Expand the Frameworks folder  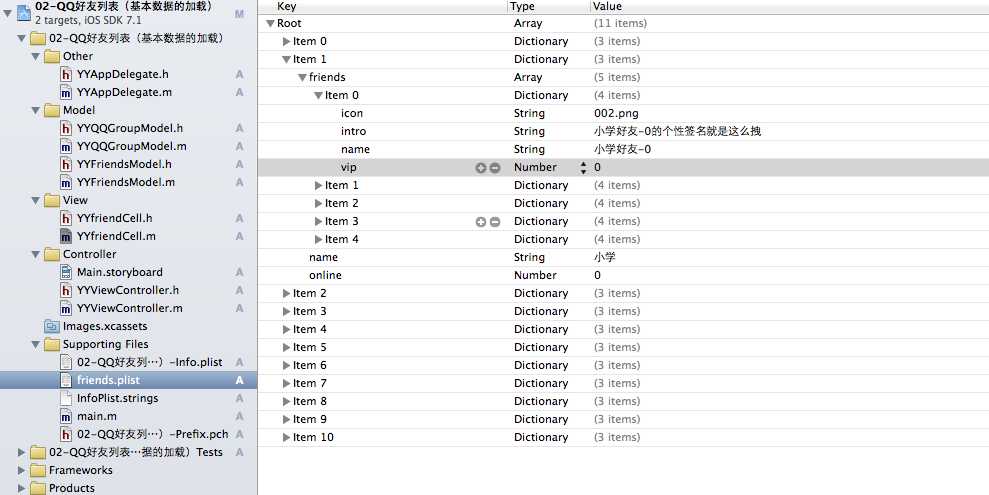(23, 470)
